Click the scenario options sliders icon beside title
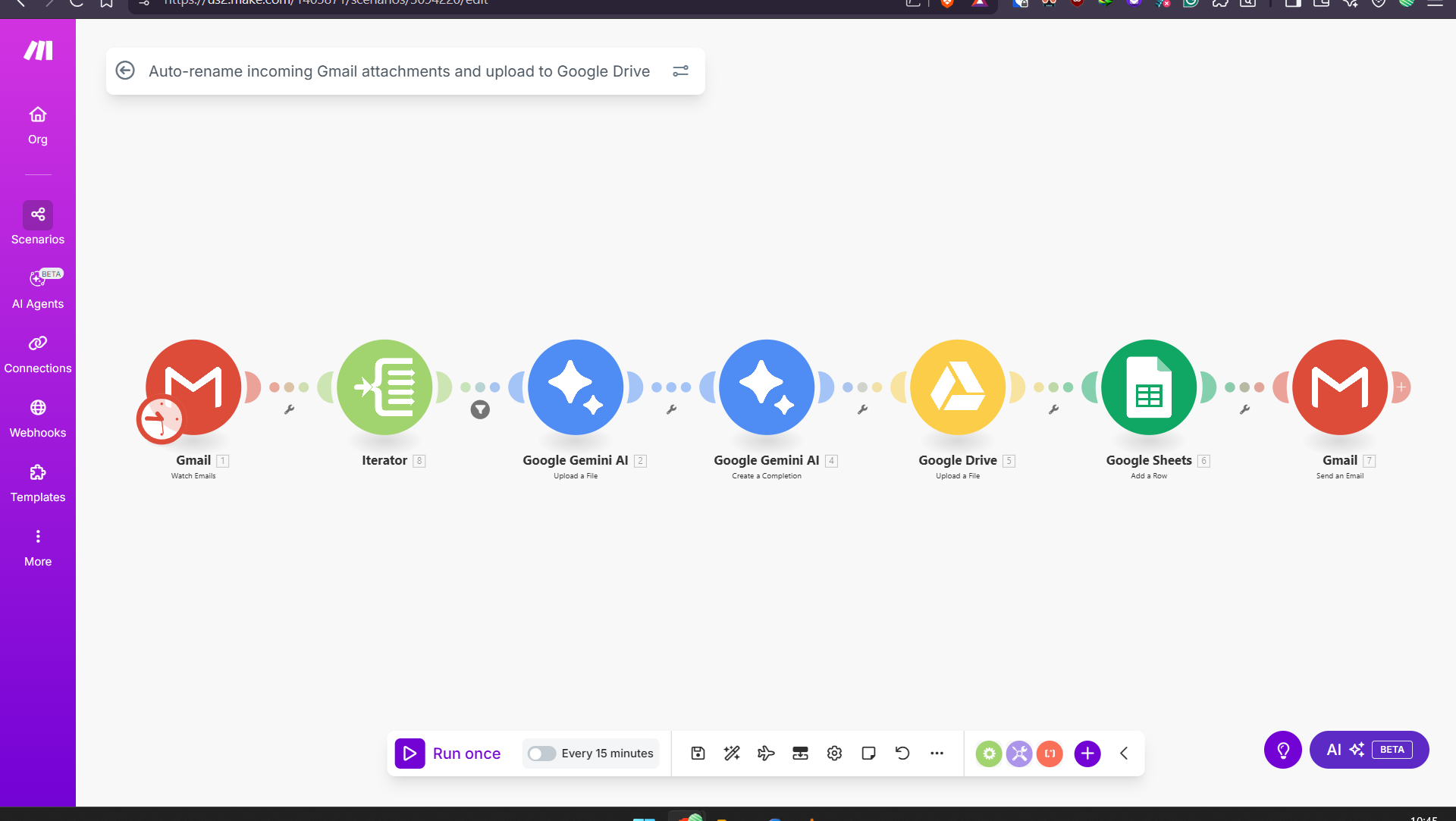This screenshot has height=821, width=1456. coord(680,71)
